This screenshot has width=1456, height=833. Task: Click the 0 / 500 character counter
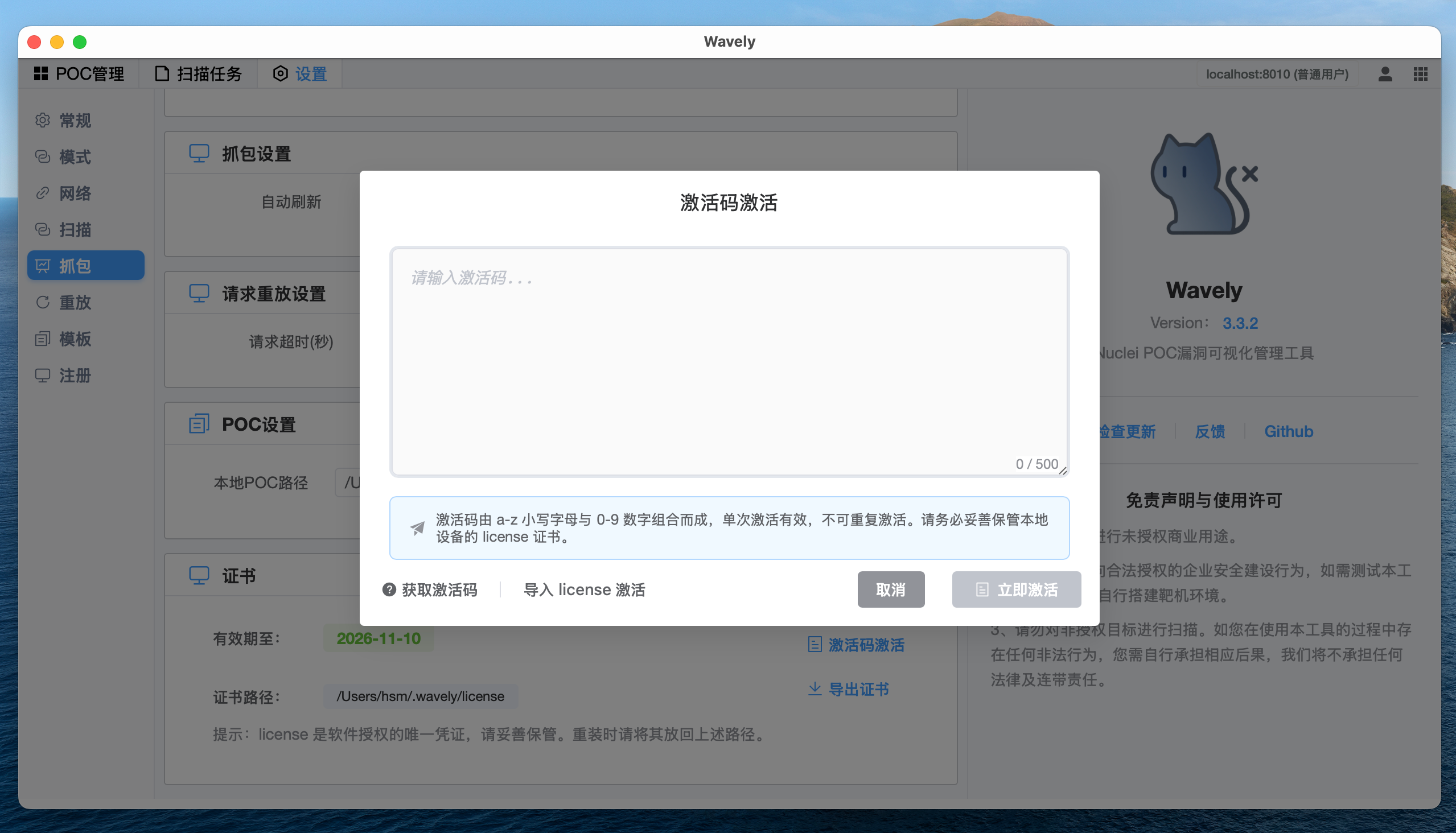[x=1037, y=464]
